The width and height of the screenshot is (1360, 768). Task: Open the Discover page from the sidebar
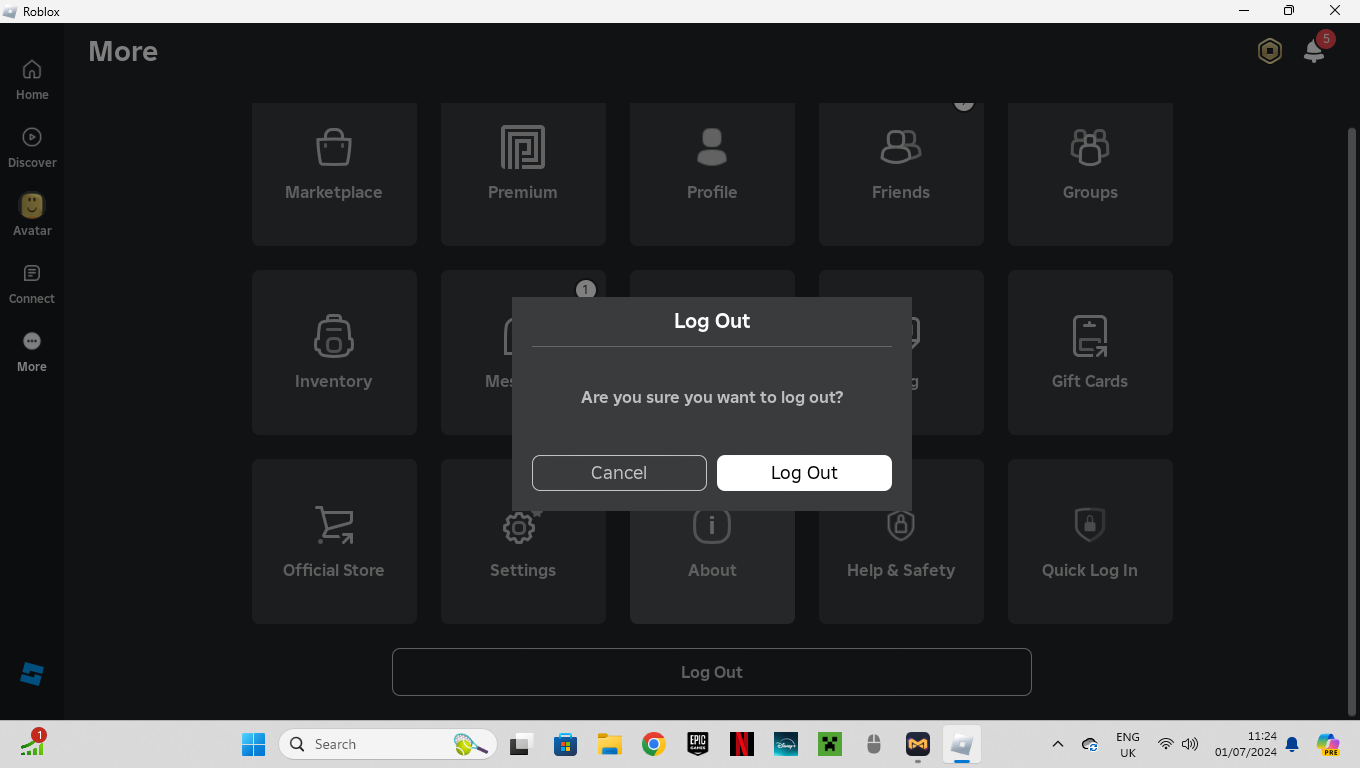coord(32,148)
